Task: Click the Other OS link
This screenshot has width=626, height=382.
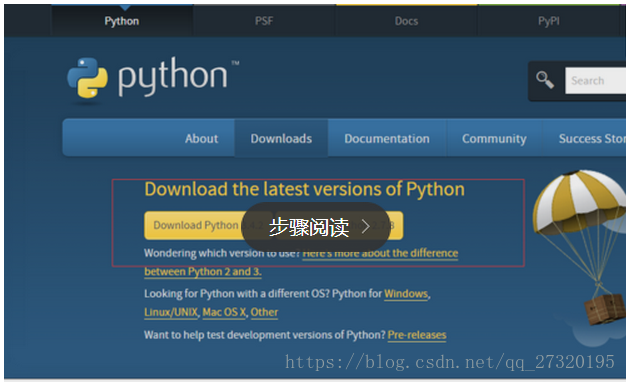Action: [264, 312]
